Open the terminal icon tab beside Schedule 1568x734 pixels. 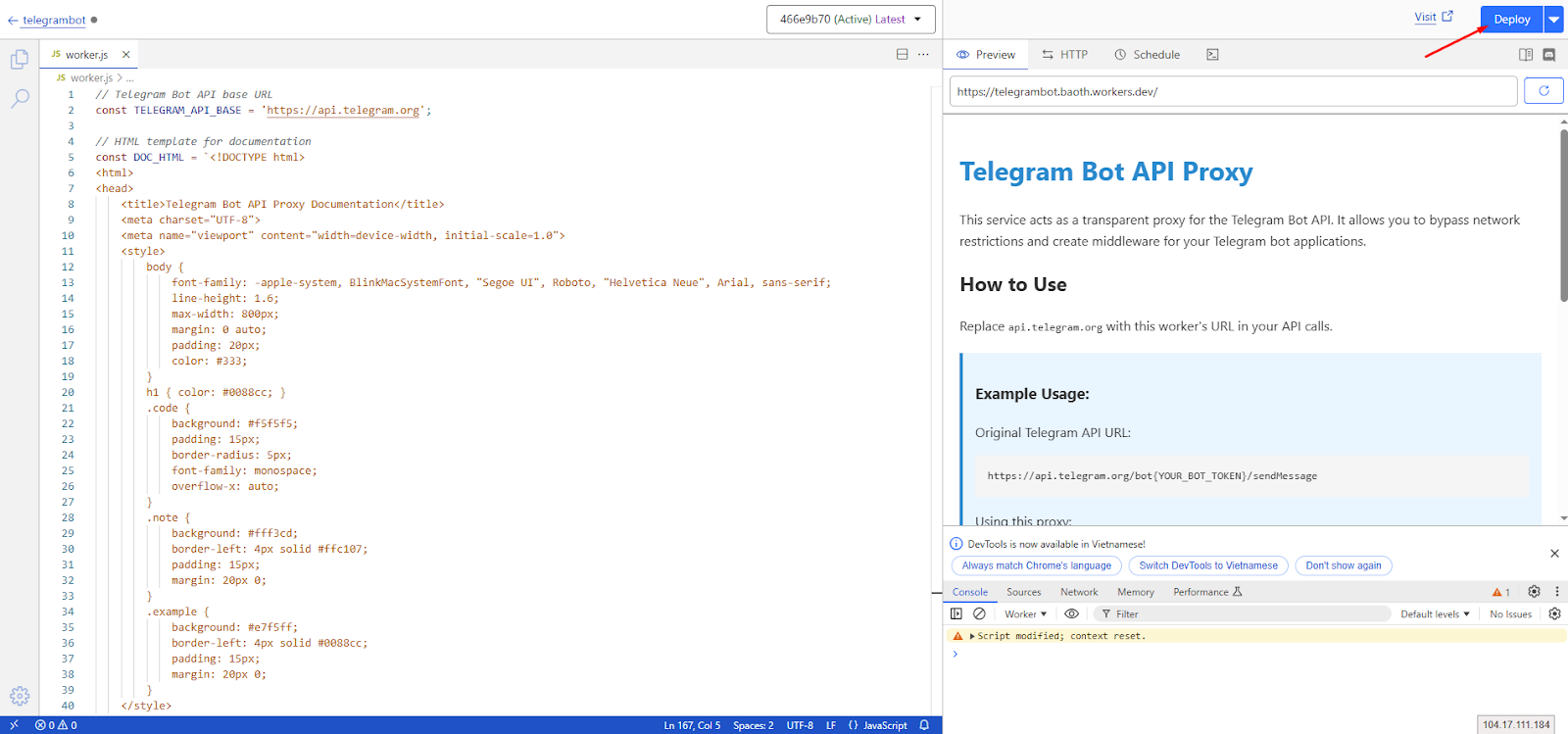coord(1212,55)
